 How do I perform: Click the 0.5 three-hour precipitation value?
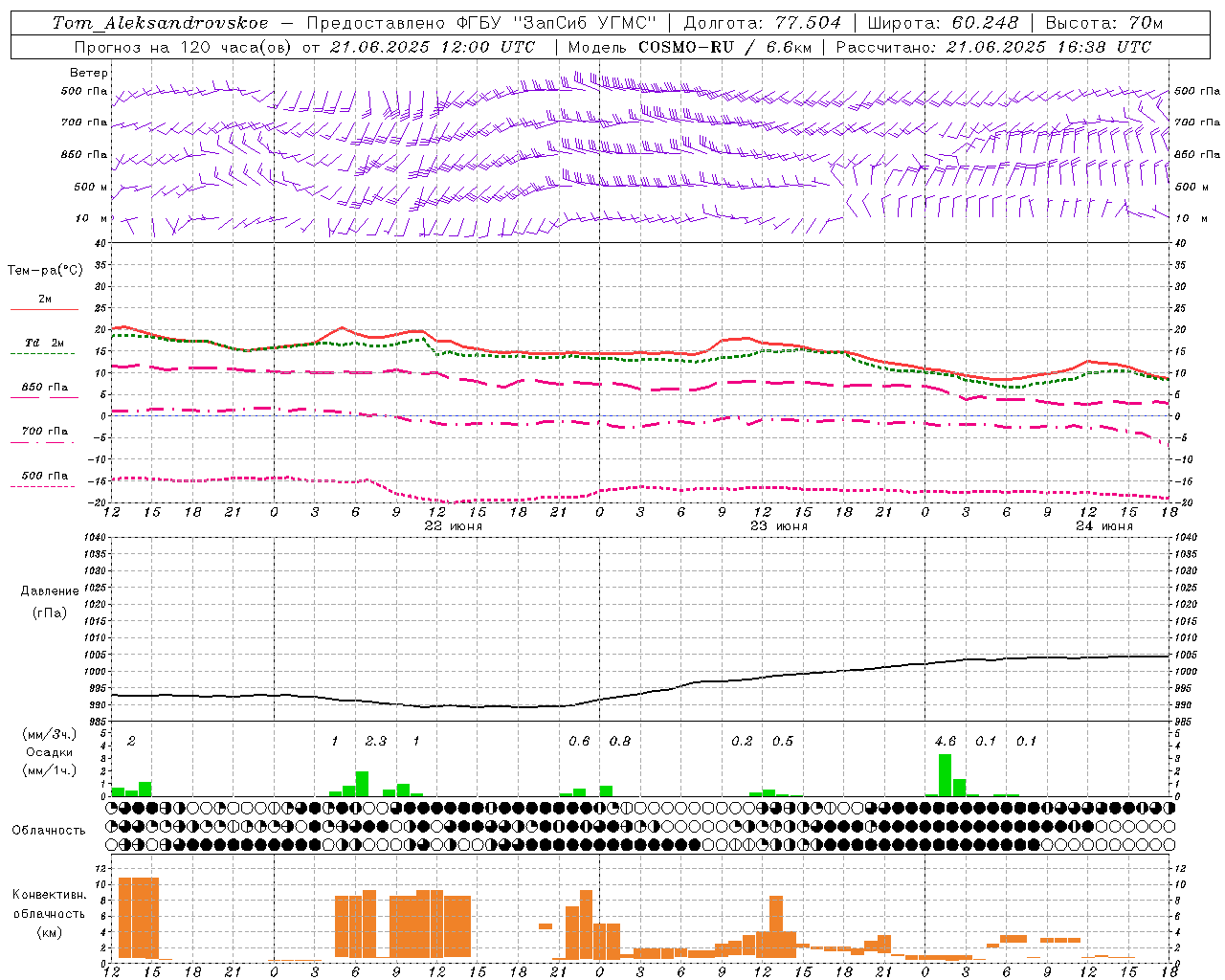pyautogui.click(x=783, y=742)
